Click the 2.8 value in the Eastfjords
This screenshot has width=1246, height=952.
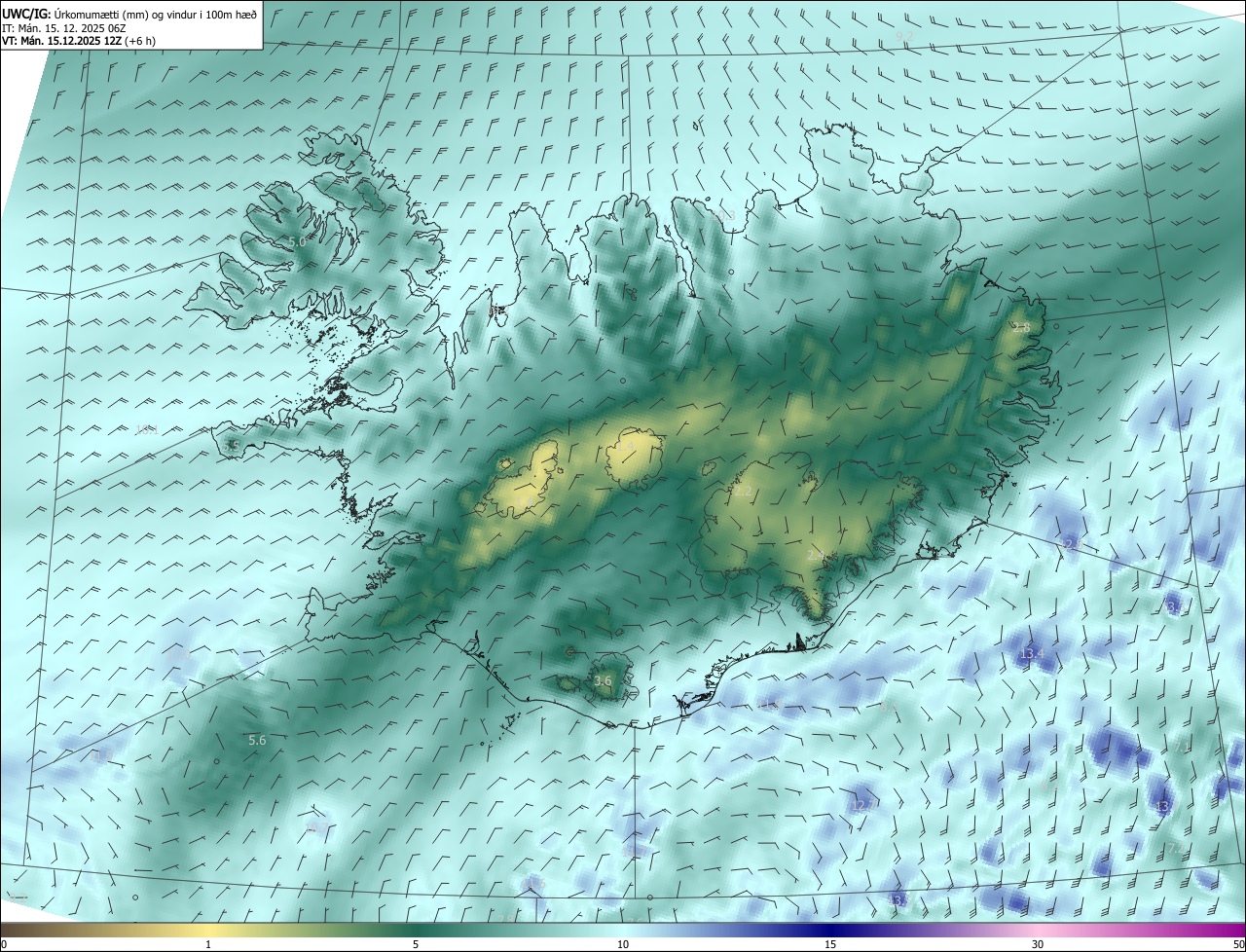pos(1021,328)
